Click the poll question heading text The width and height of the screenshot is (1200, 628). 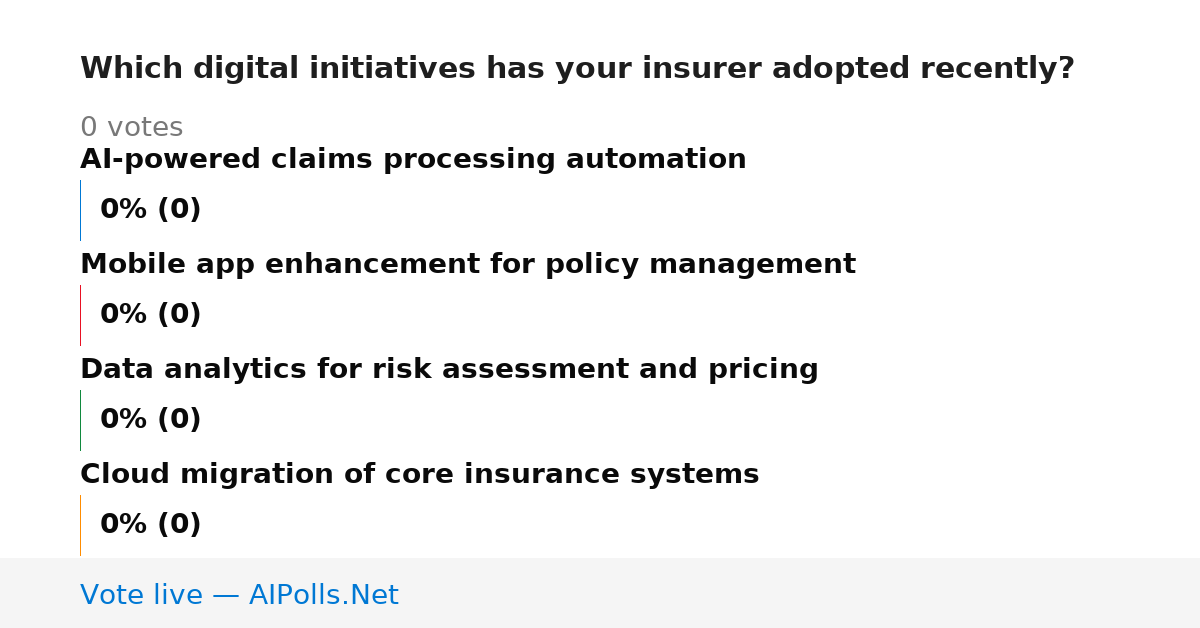[577, 69]
